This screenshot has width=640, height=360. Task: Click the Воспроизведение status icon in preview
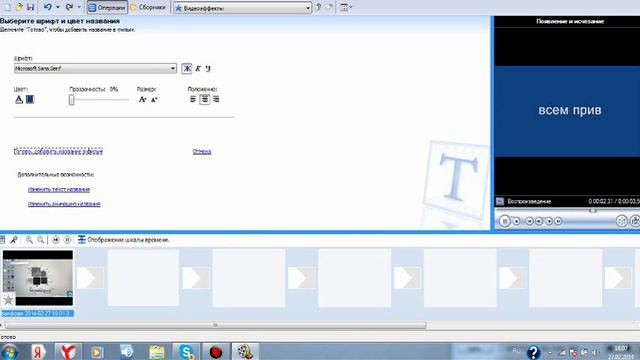pyautogui.click(x=500, y=201)
